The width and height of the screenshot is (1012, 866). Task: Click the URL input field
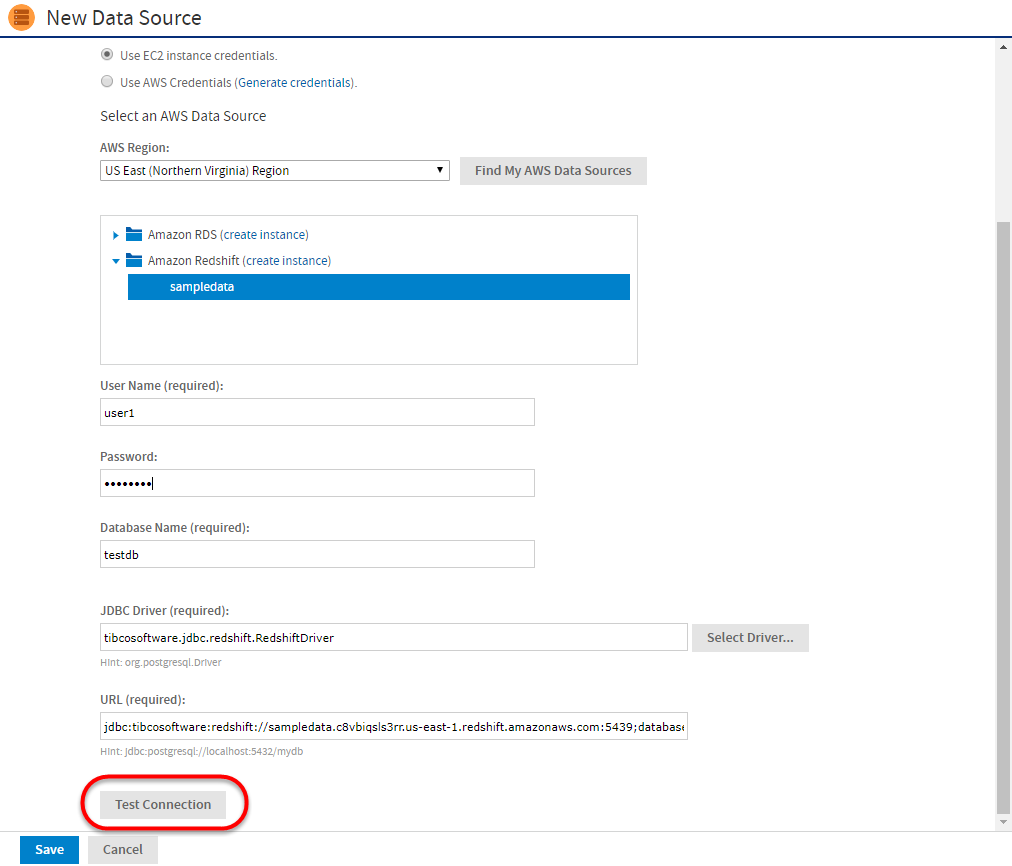coord(394,727)
